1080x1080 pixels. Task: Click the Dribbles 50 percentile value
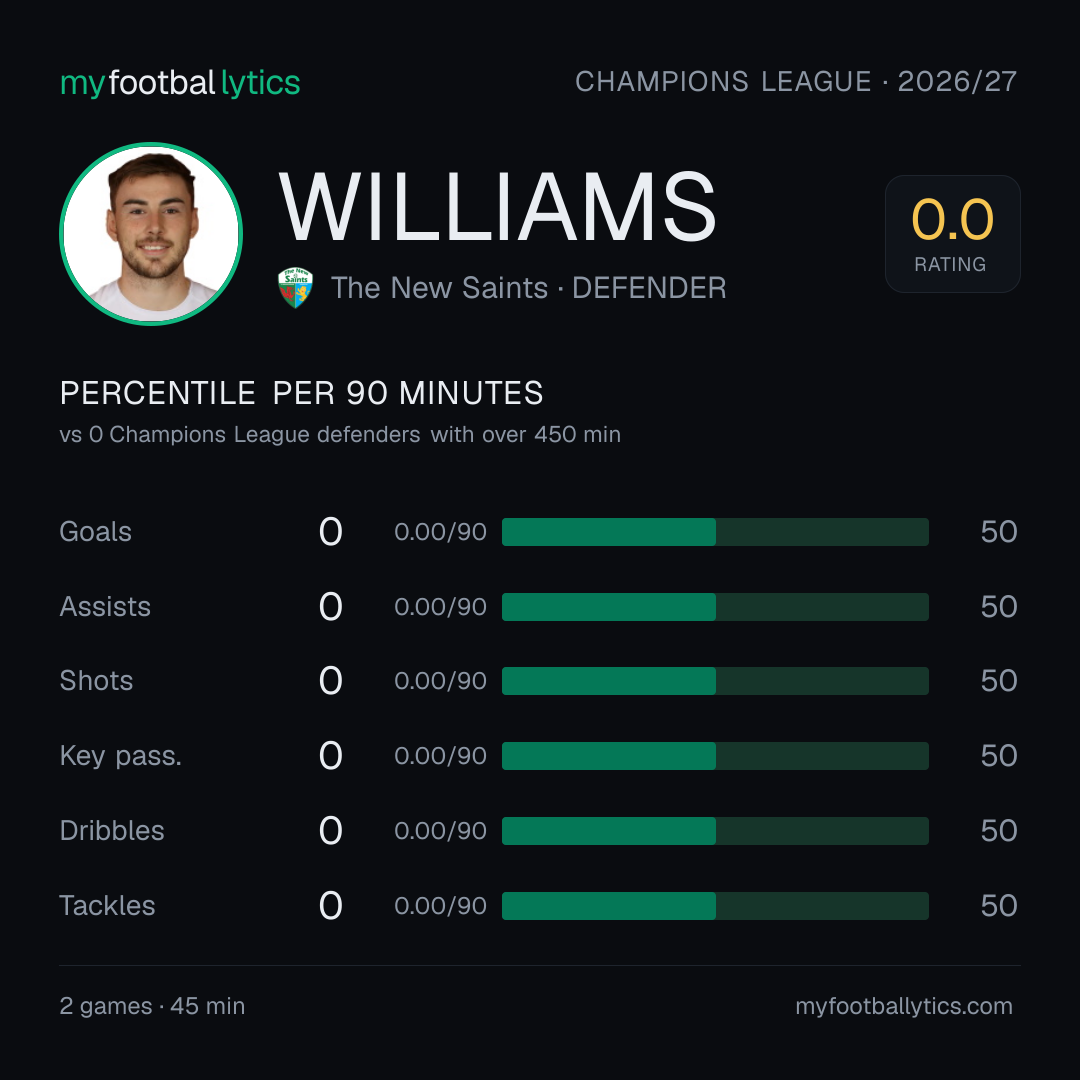click(x=999, y=831)
